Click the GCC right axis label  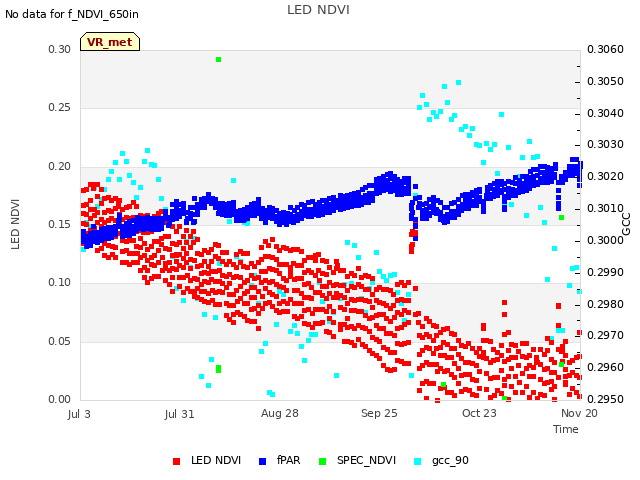626,224
